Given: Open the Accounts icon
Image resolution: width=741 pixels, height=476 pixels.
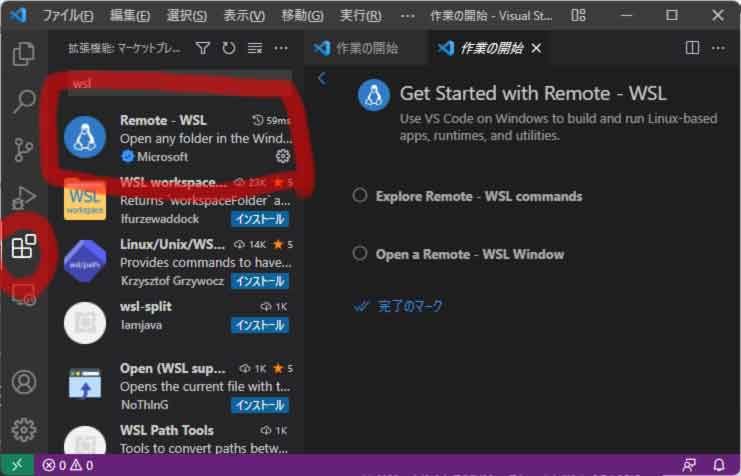Looking at the screenshot, I should [x=24, y=382].
